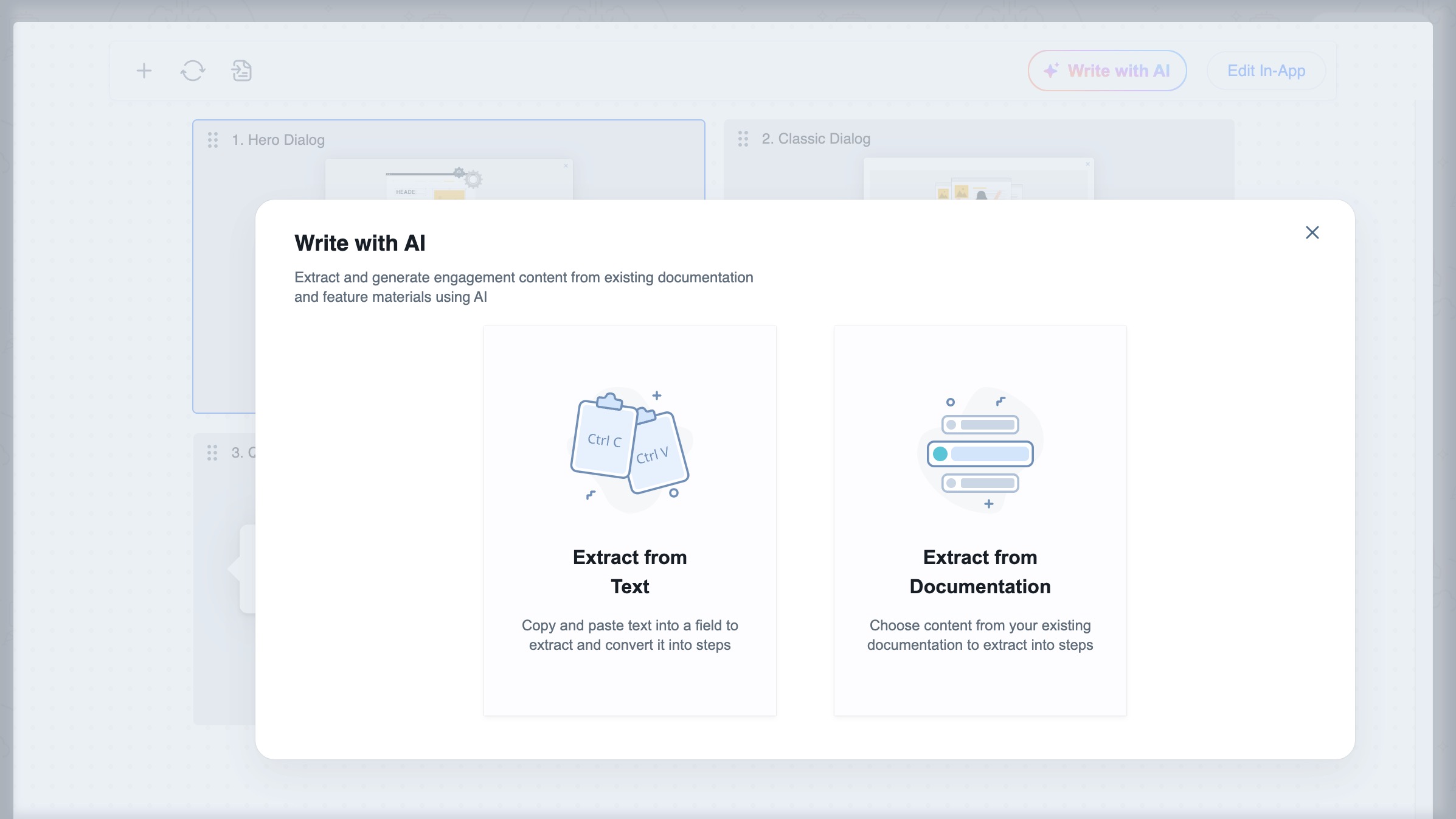This screenshot has height=819, width=1456.
Task: Dismiss the Write with AI modal
Action: point(1312,232)
